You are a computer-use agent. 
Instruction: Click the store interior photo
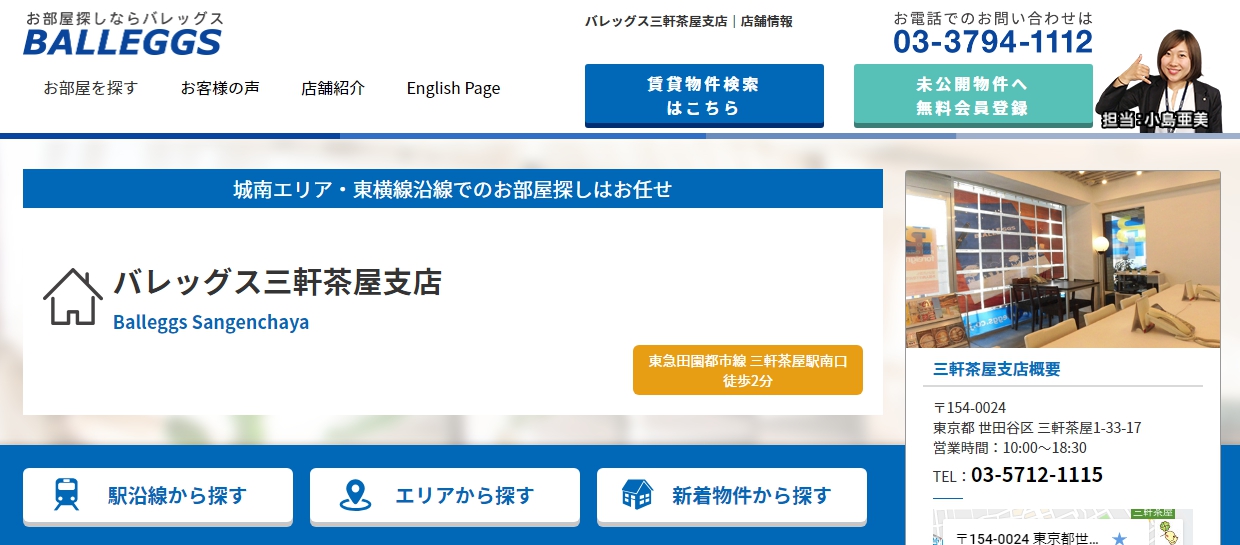1063,259
